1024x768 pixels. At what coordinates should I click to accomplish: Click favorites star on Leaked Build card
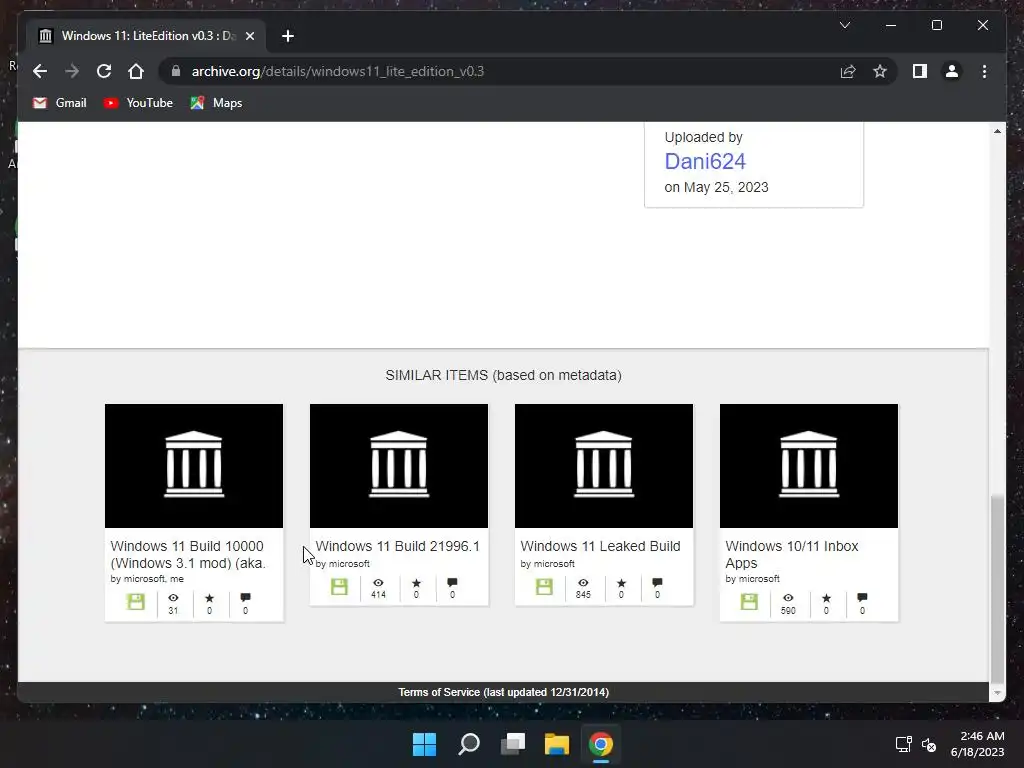click(x=621, y=583)
